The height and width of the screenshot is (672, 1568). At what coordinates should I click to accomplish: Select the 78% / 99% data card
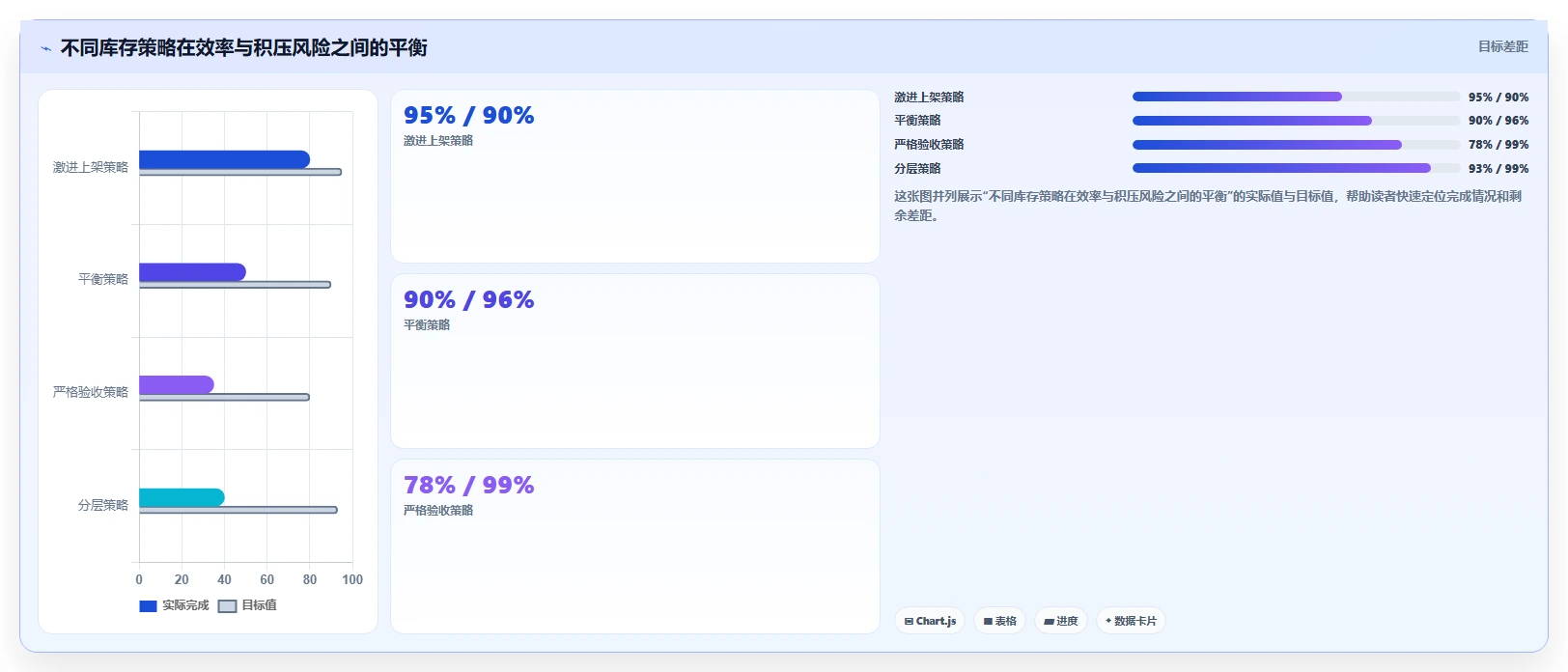click(635, 546)
